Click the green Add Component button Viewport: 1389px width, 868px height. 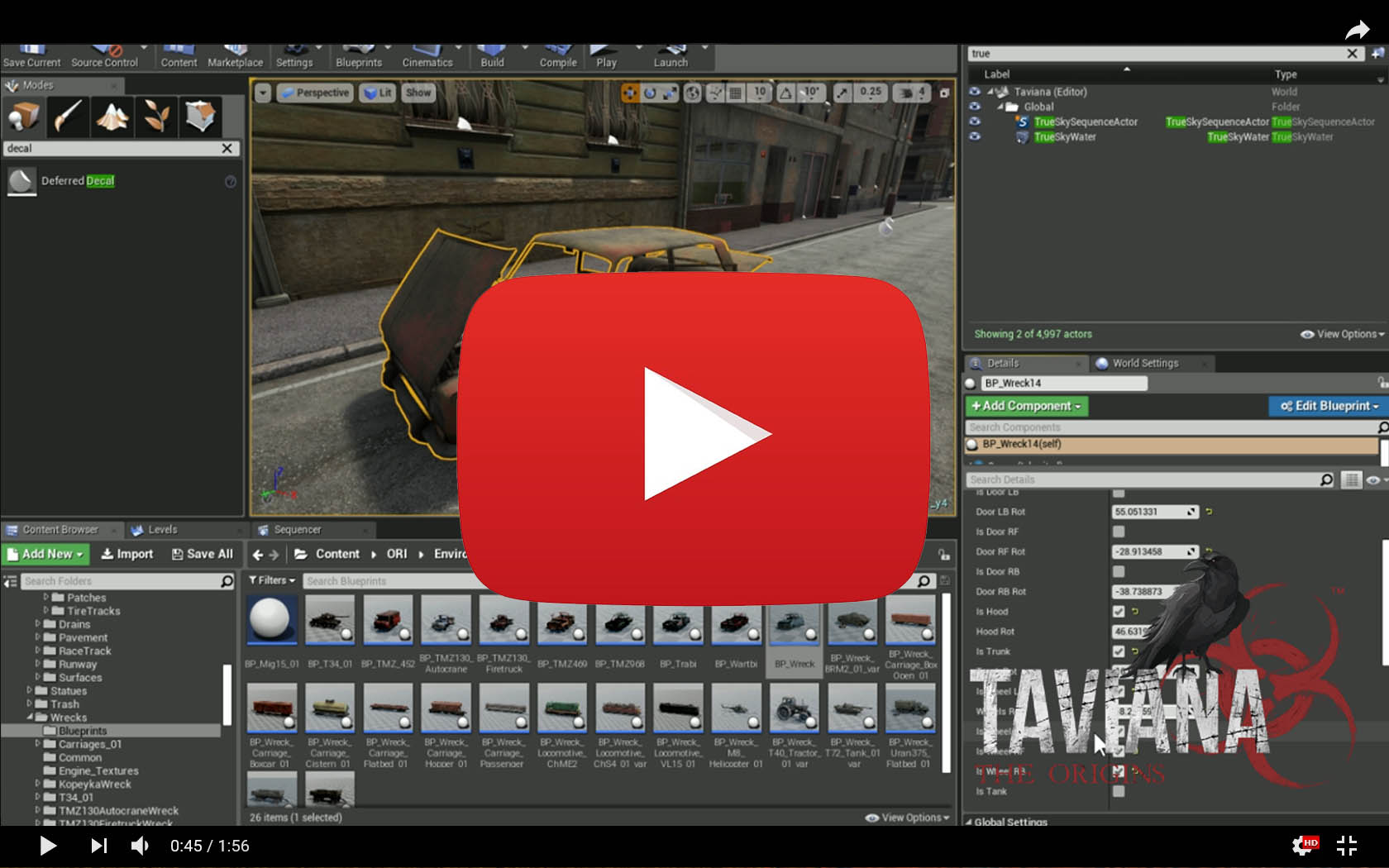pos(1027,406)
